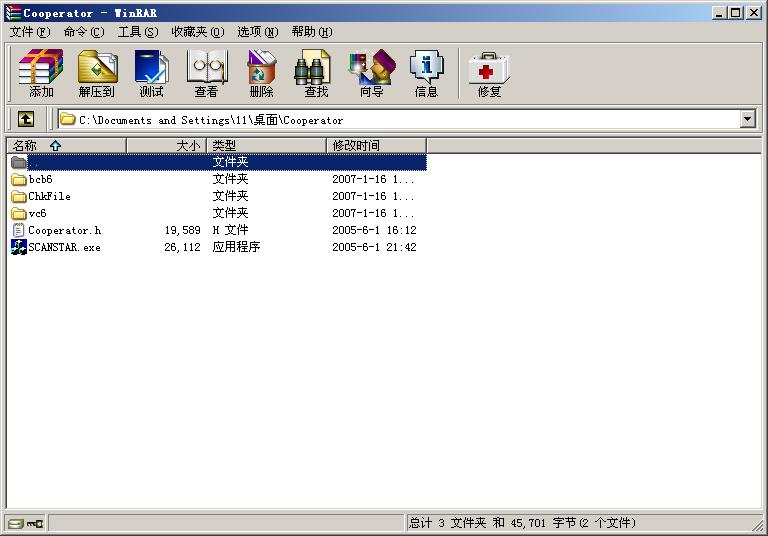Sort by the 大小 column header
Image resolution: width=768 pixels, height=536 pixels.
pyautogui.click(x=167, y=146)
